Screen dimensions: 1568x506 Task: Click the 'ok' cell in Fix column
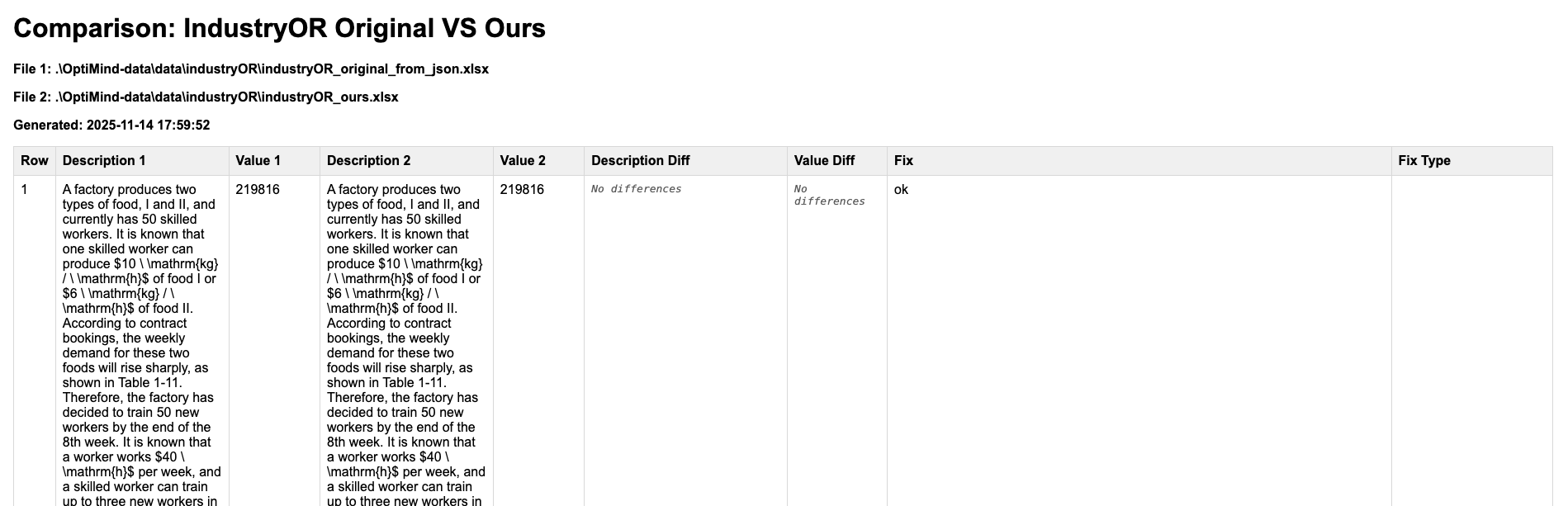click(x=901, y=190)
